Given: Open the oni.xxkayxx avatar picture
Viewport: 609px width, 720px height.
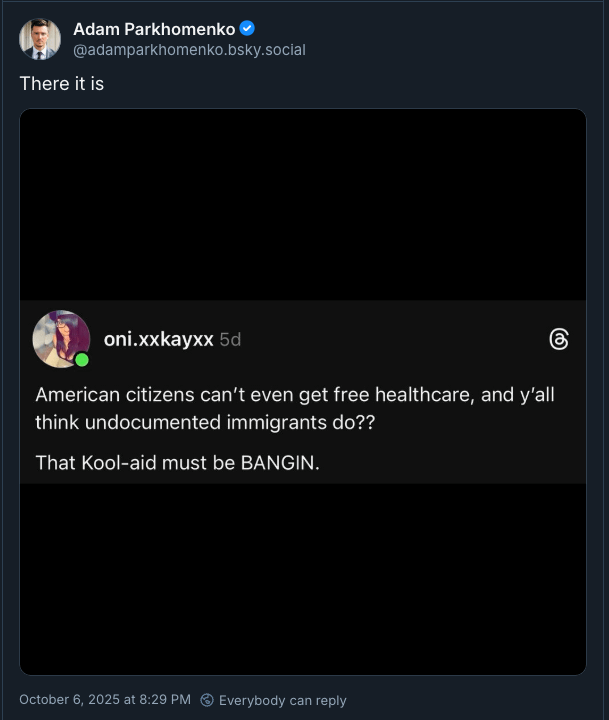Looking at the screenshot, I should [61, 338].
